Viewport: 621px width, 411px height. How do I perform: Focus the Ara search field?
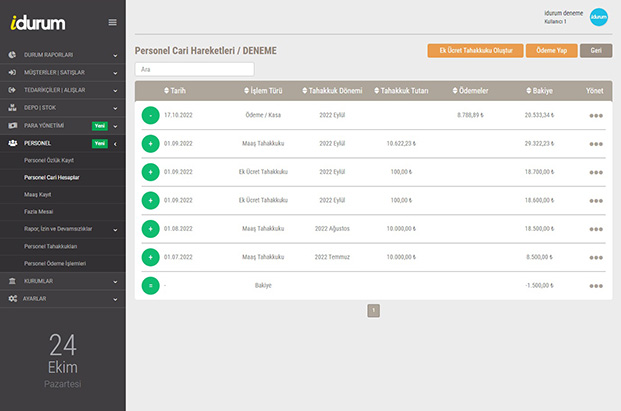(194, 69)
